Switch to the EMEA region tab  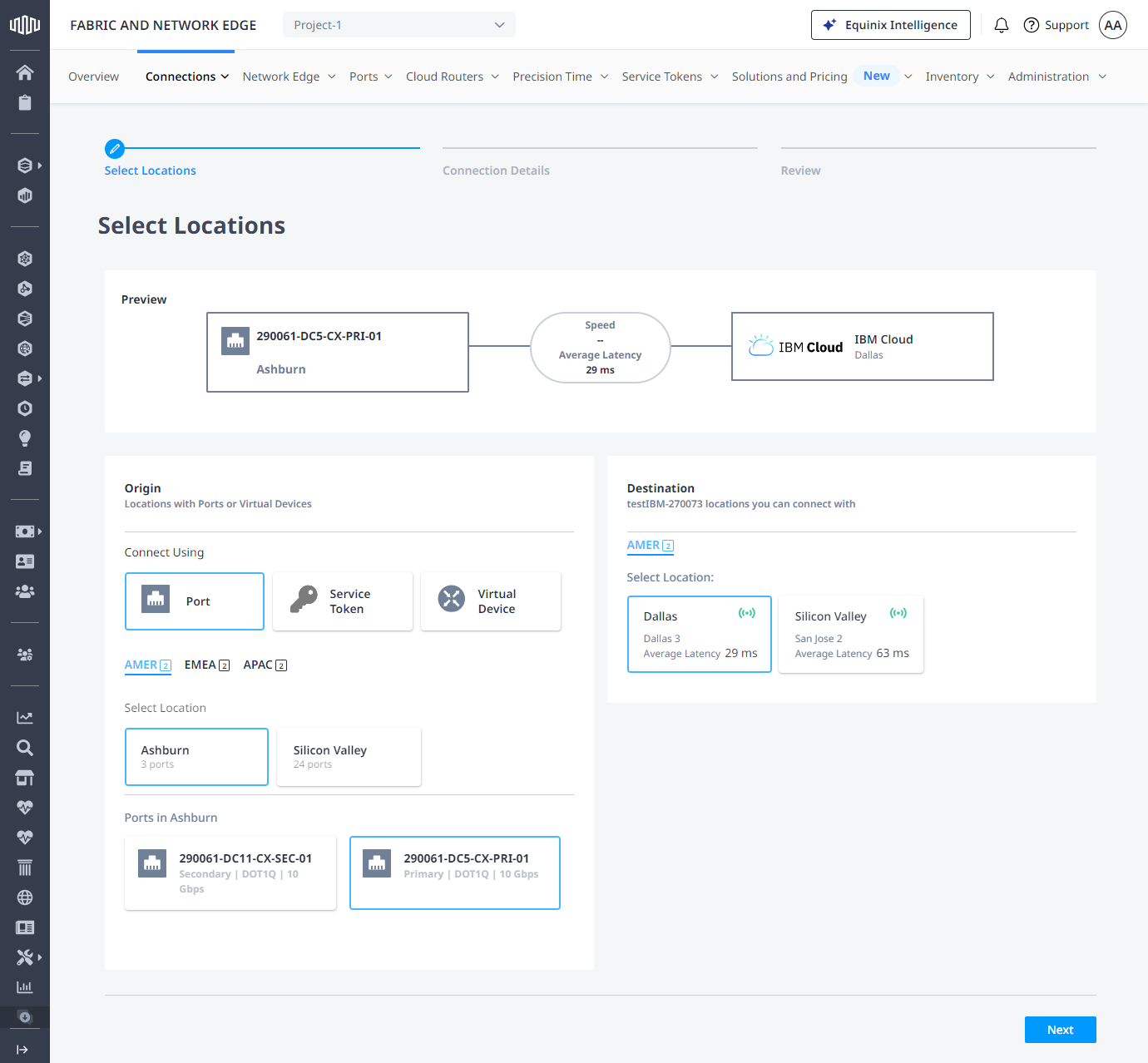207,665
